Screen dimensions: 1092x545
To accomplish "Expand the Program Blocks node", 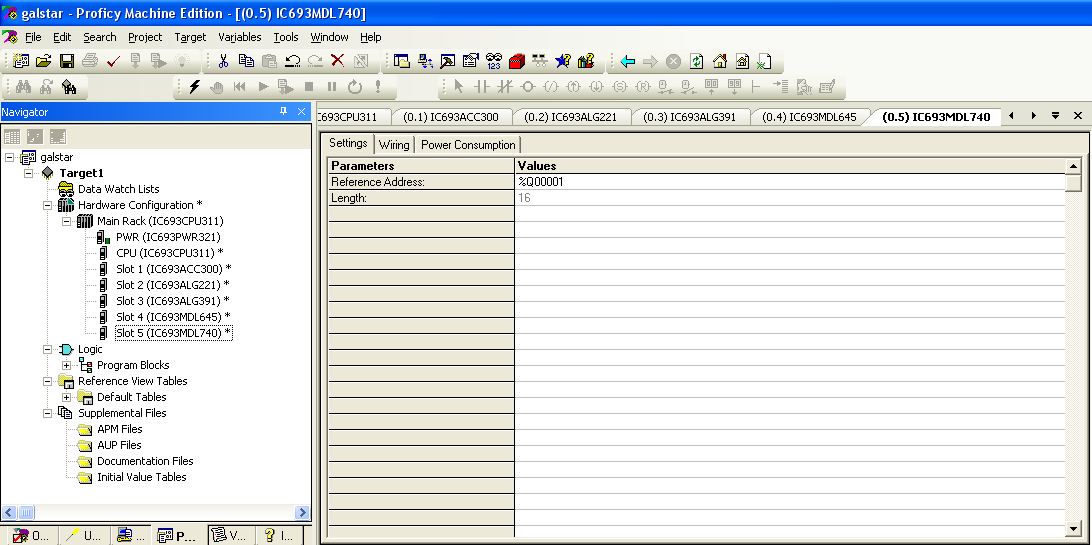I will pyautogui.click(x=66, y=365).
